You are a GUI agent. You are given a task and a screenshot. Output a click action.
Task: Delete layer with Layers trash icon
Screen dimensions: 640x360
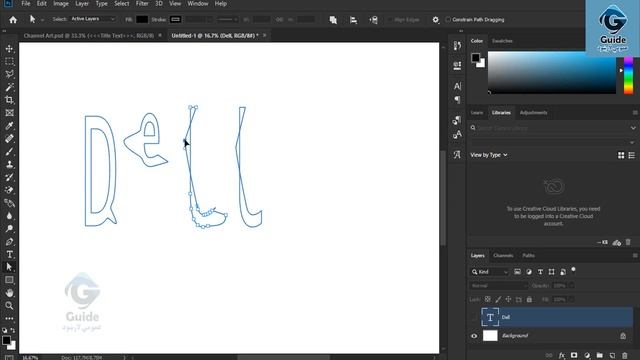click(624, 356)
